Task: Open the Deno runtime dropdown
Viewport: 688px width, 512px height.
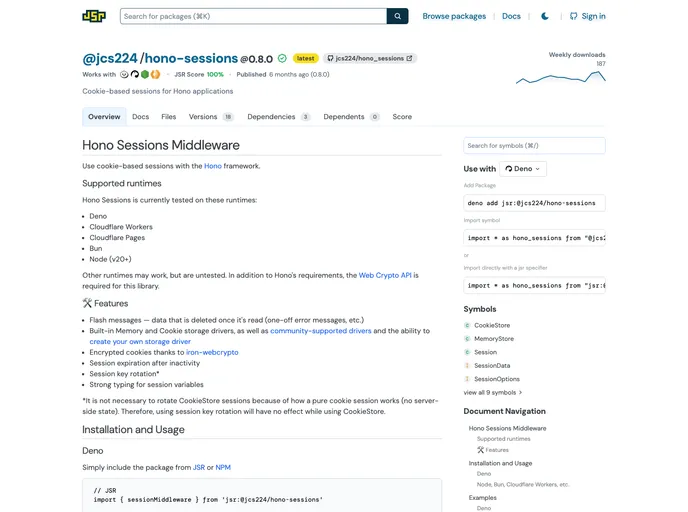Action: tap(523, 169)
